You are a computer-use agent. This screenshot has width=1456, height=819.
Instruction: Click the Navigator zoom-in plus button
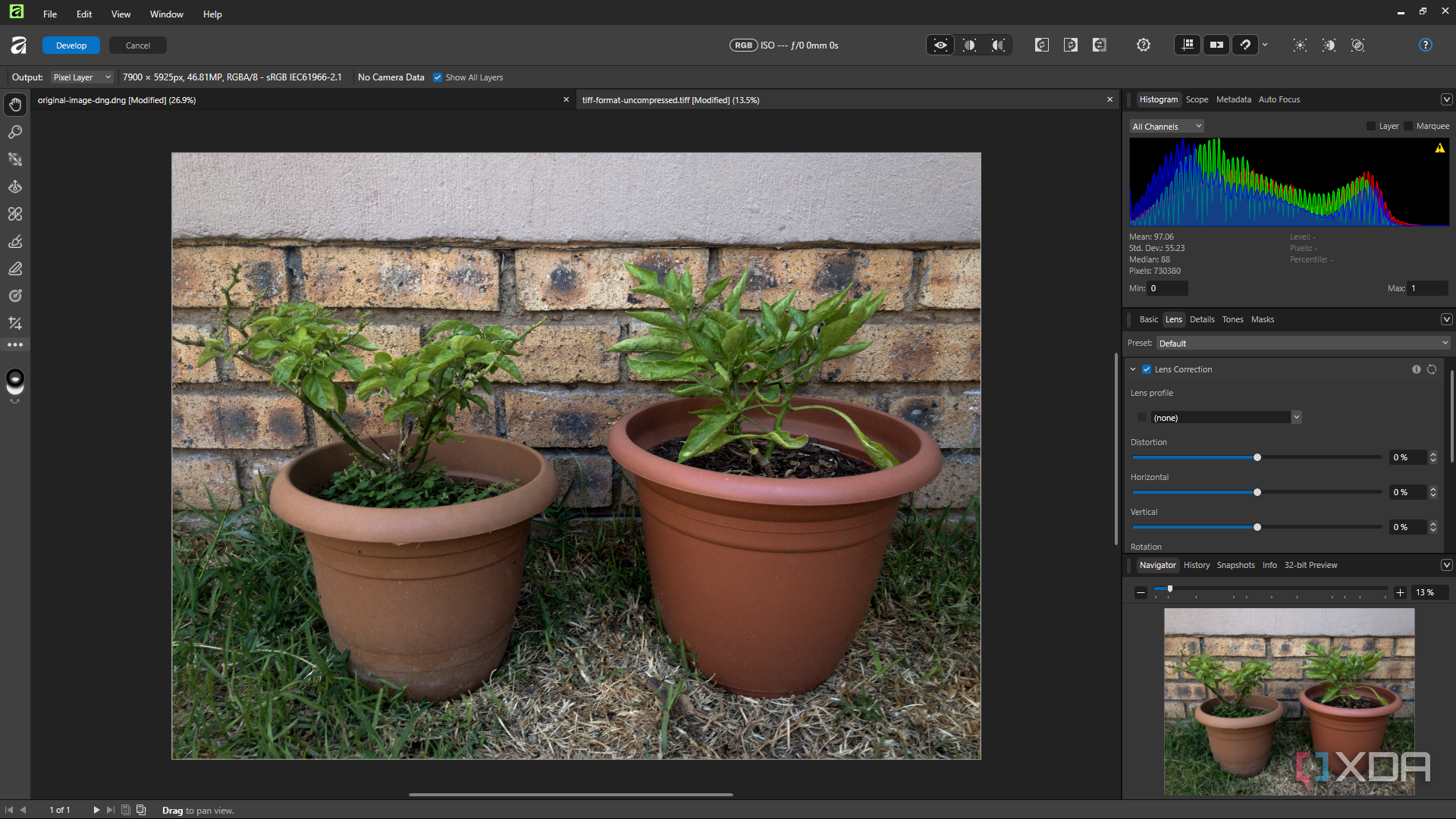coord(1400,593)
